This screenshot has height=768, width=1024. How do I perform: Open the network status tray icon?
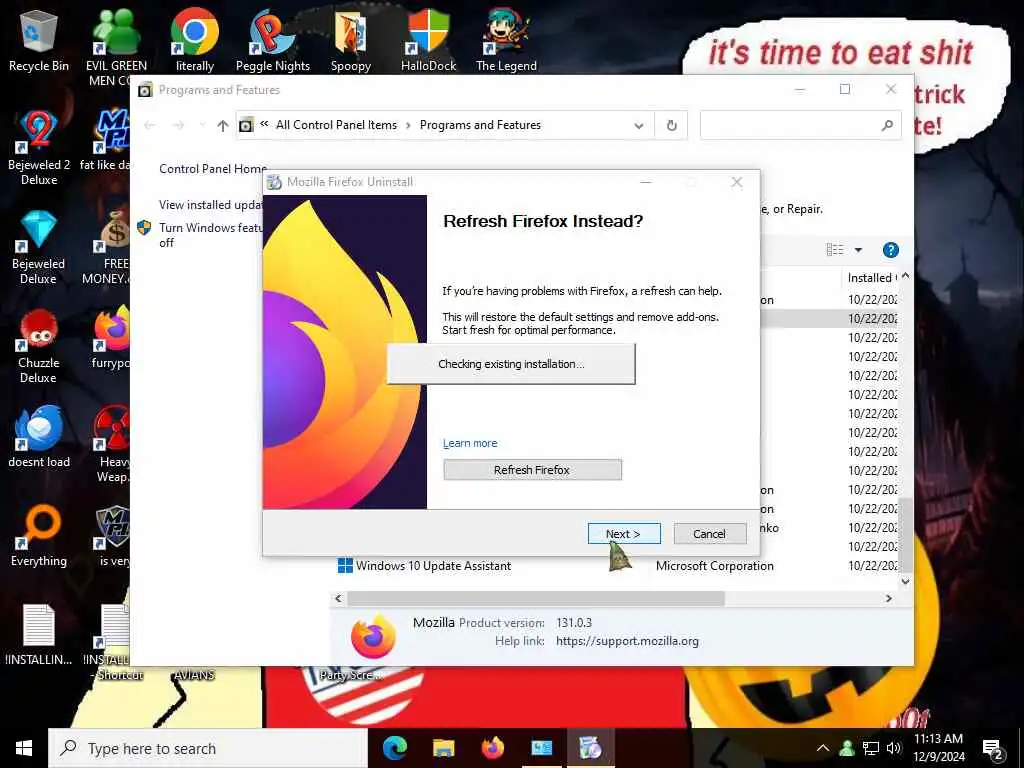tap(871, 748)
